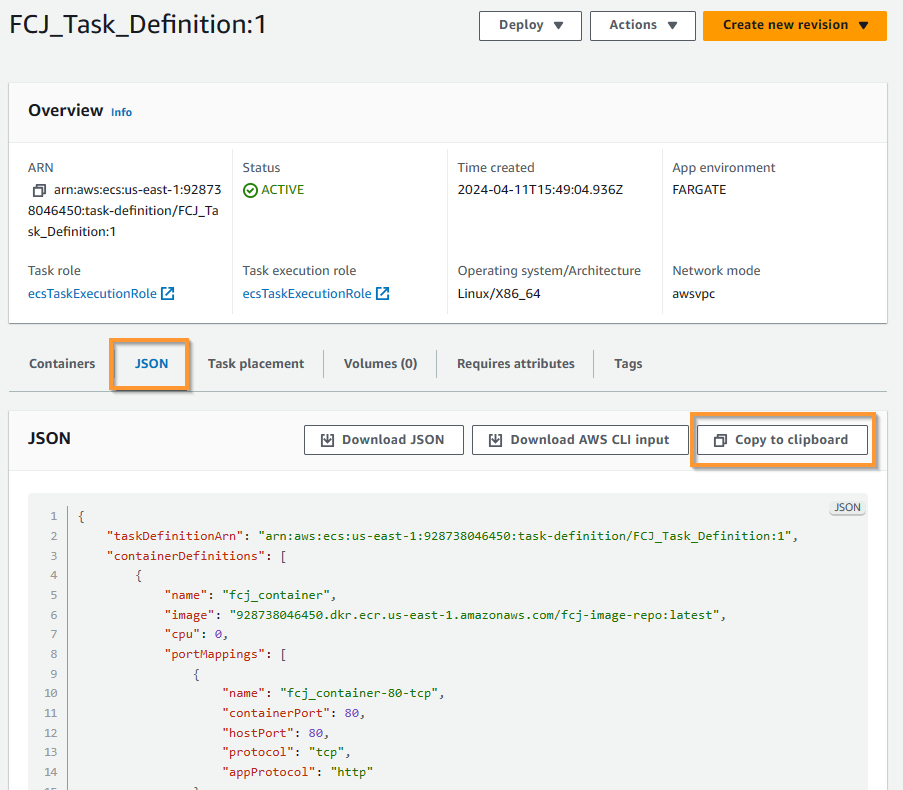
Task: Click Download AWS CLI input button
Action: pyautogui.click(x=580, y=440)
